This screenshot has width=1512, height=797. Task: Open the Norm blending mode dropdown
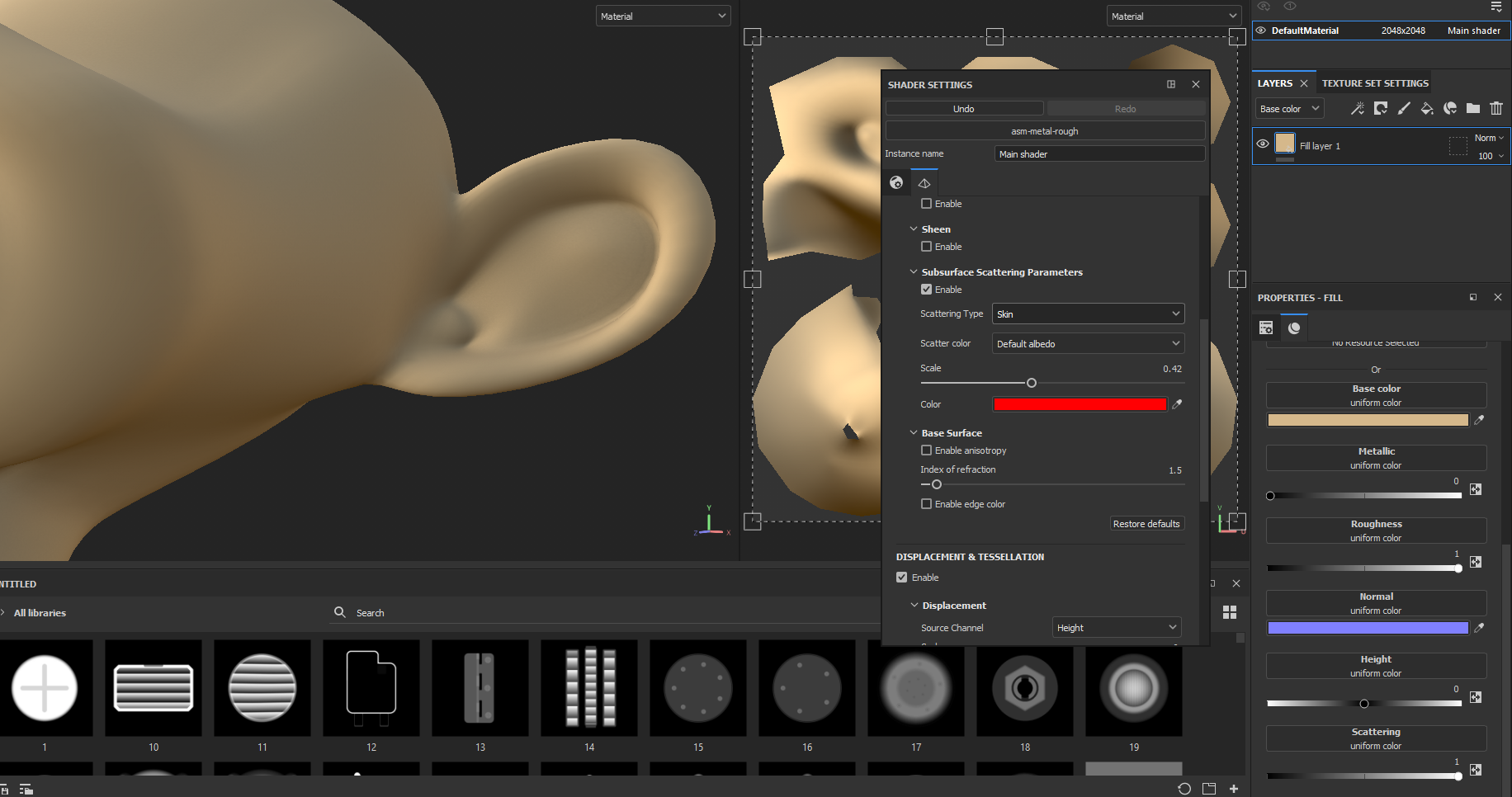(1489, 138)
